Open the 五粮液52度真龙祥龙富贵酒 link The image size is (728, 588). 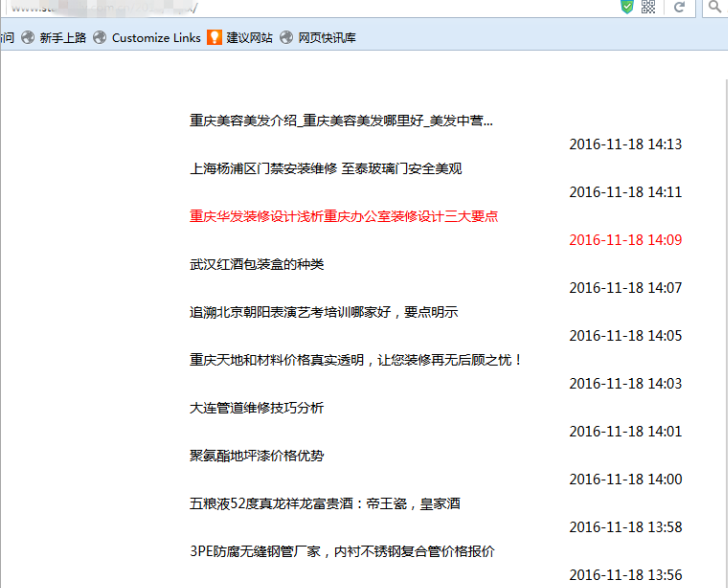pos(325,504)
